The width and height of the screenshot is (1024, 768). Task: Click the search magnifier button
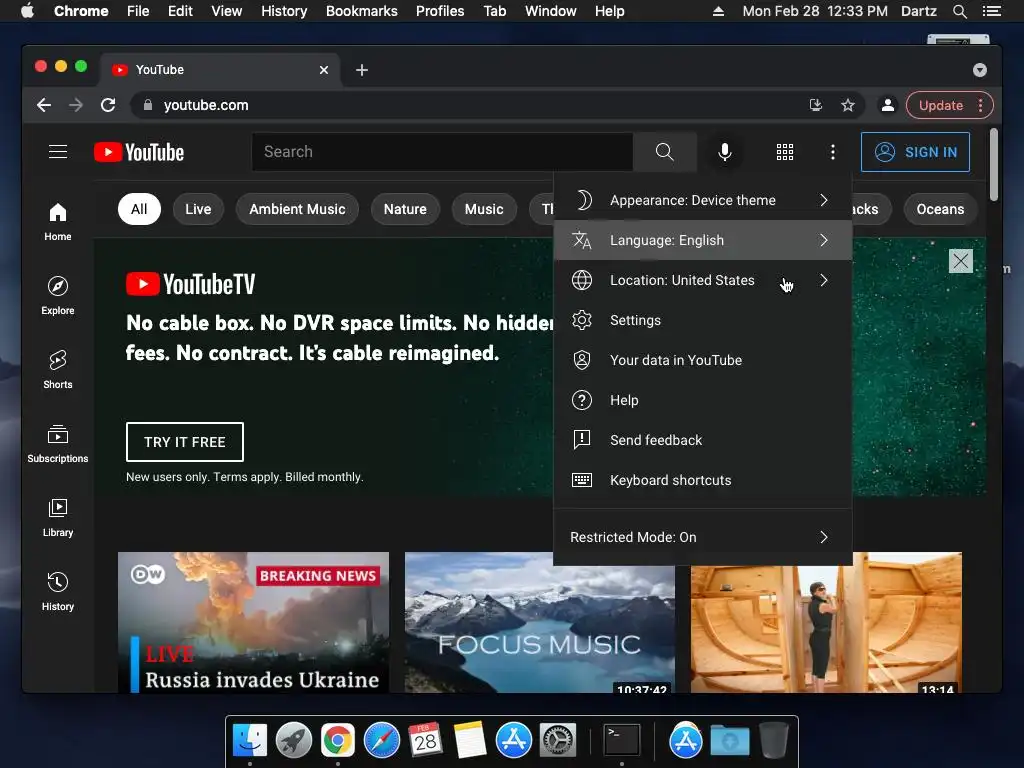(x=664, y=152)
